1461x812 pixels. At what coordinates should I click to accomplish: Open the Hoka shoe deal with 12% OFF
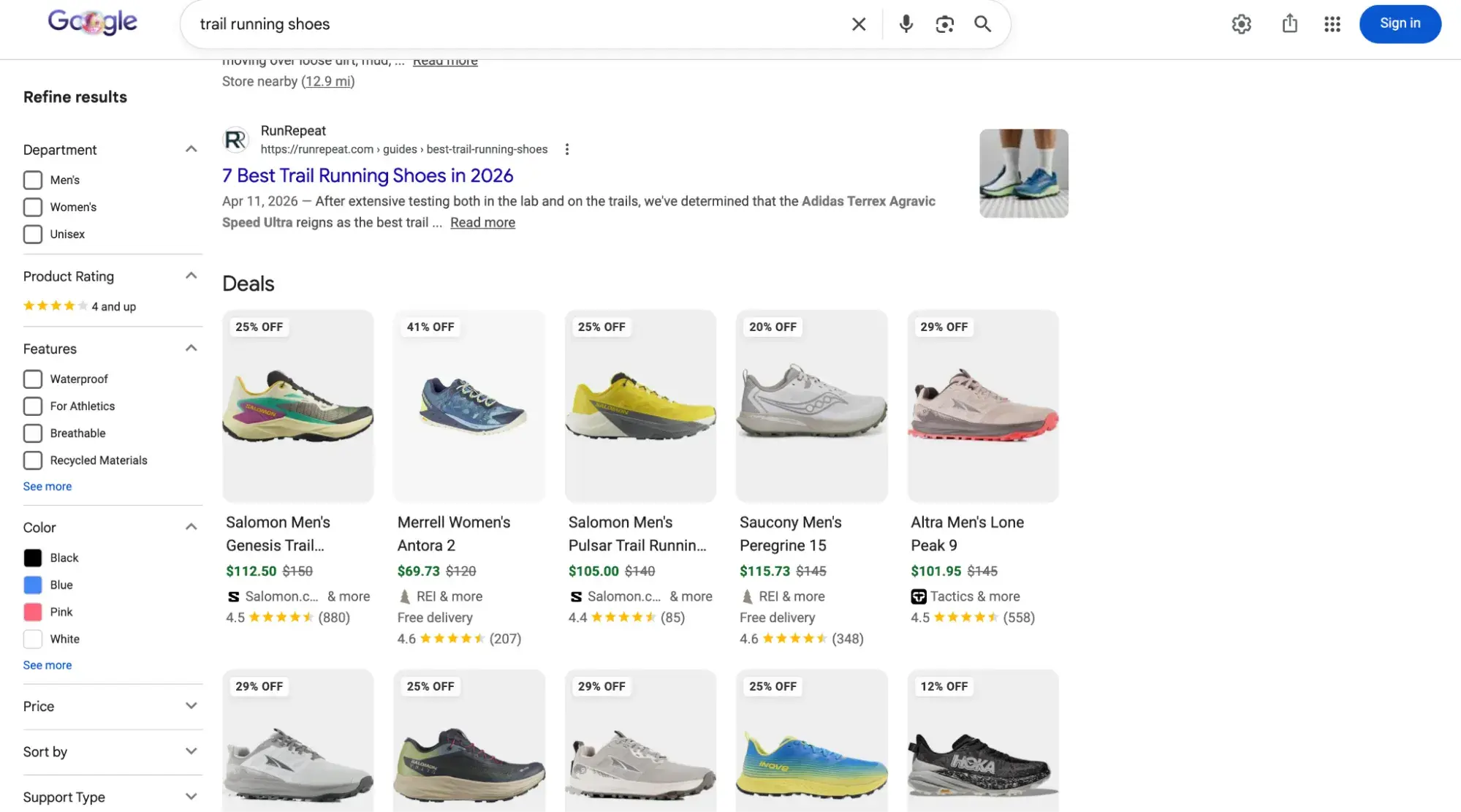coord(983,740)
